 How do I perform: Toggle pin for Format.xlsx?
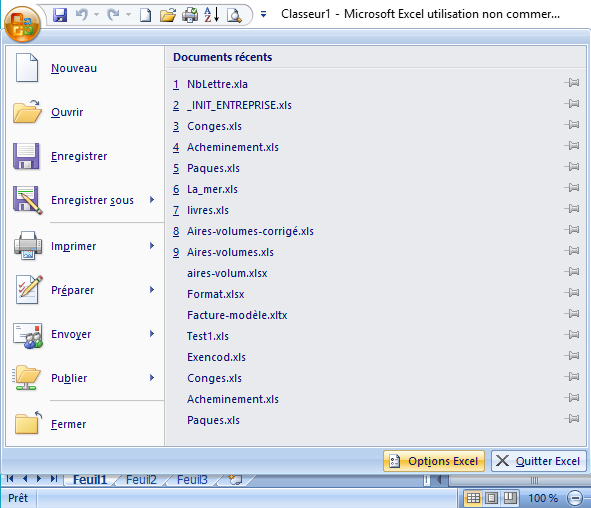pyautogui.click(x=572, y=292)
